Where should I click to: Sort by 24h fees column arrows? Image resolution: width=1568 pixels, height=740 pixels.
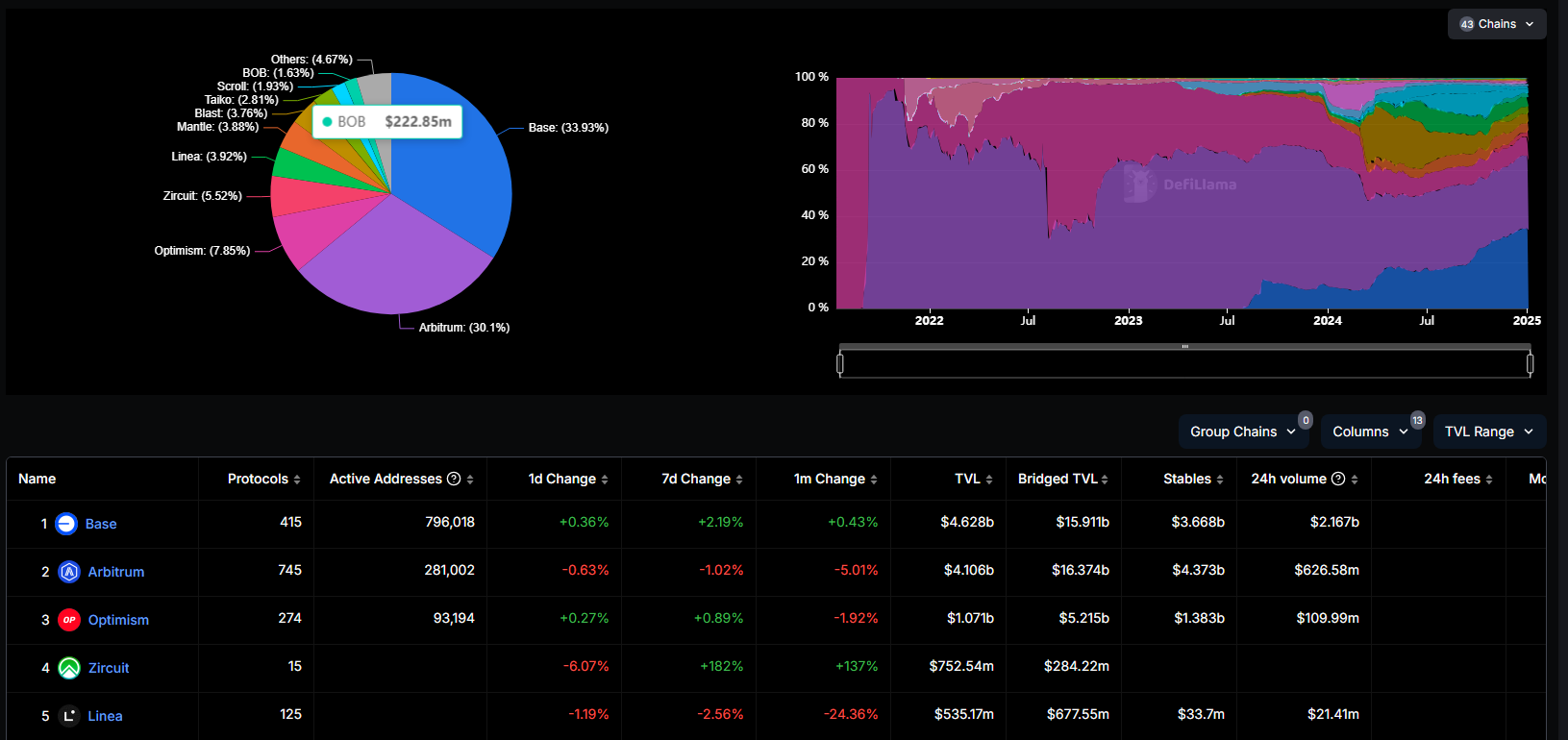click(x=1489, y=480)
